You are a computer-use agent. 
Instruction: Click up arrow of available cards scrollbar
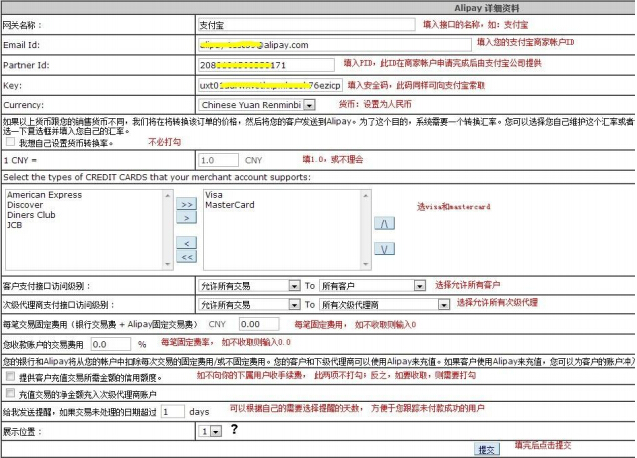(168, 196)
